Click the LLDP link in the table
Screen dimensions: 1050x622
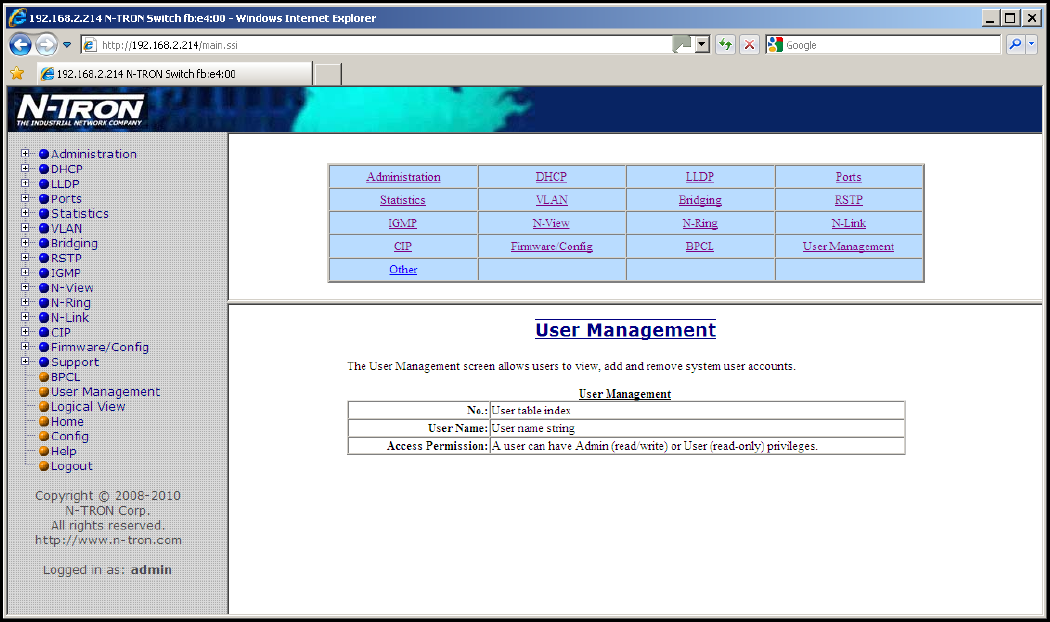tap(700, 177)
